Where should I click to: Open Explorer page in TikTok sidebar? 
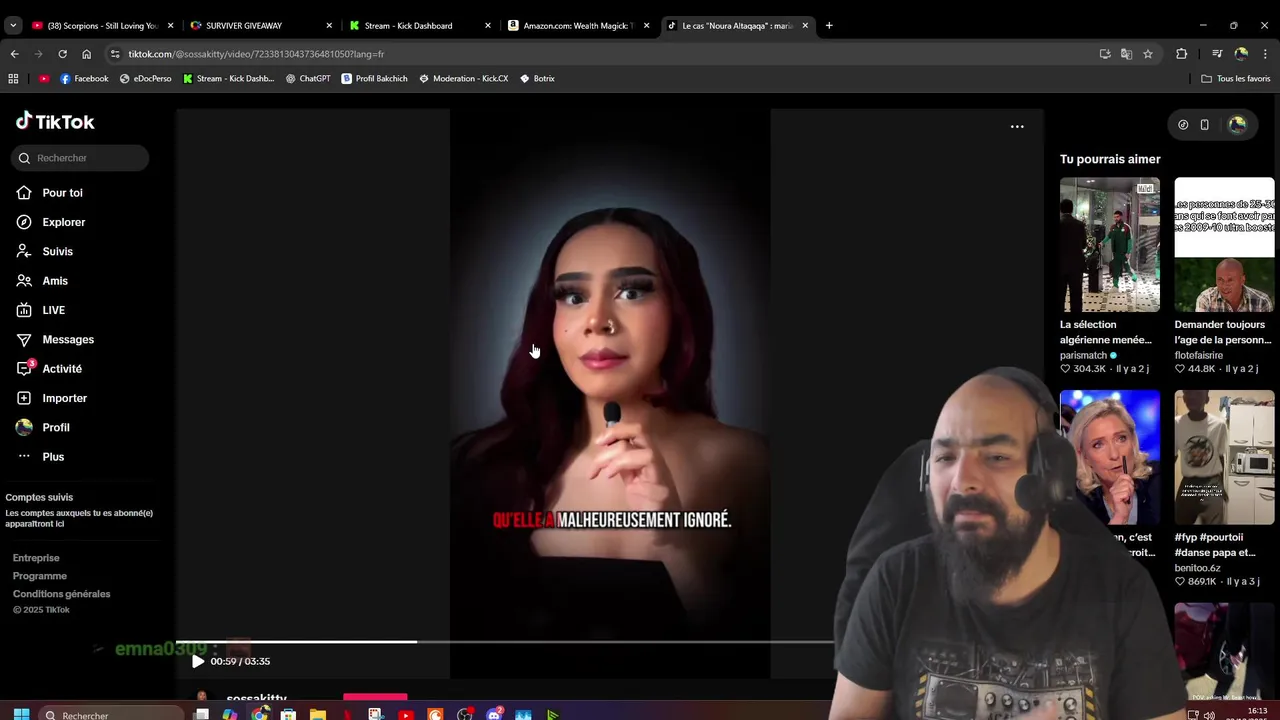(x=51, y=222)
